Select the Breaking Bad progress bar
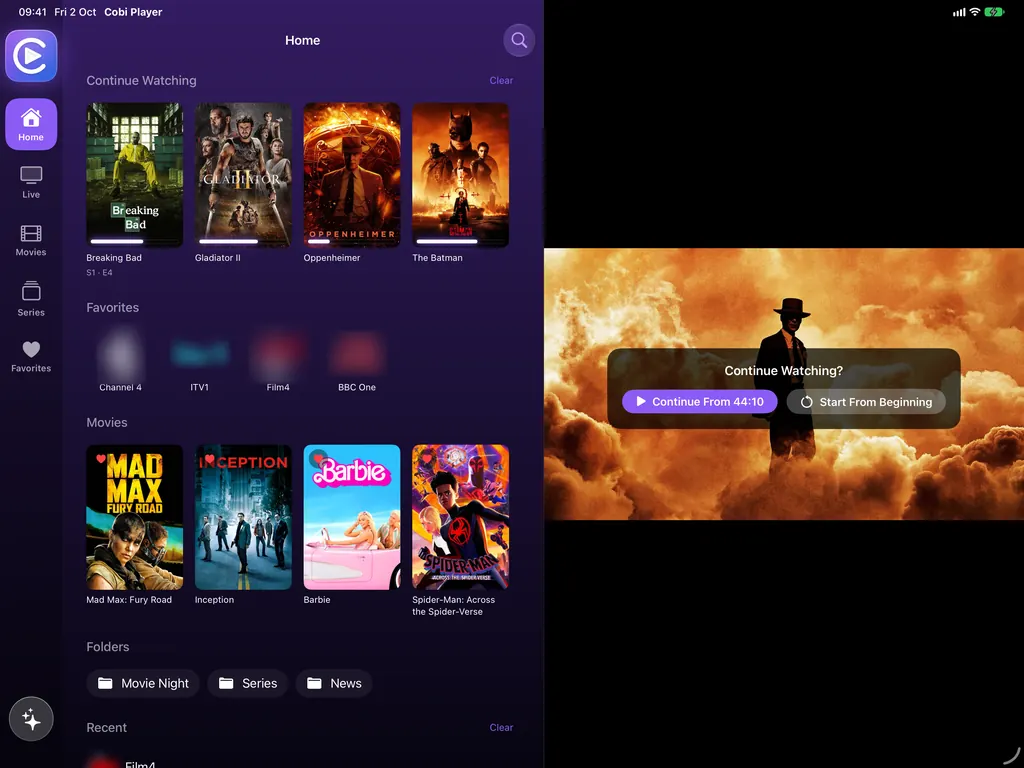Viewport: 1024px width, 768px height. [135, 241]
